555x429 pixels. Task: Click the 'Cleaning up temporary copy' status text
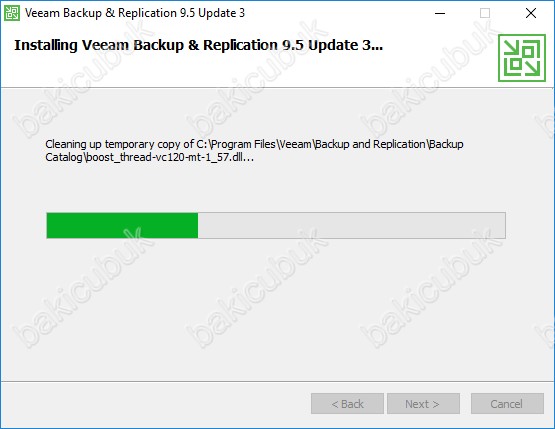click(x=119, y=144)
